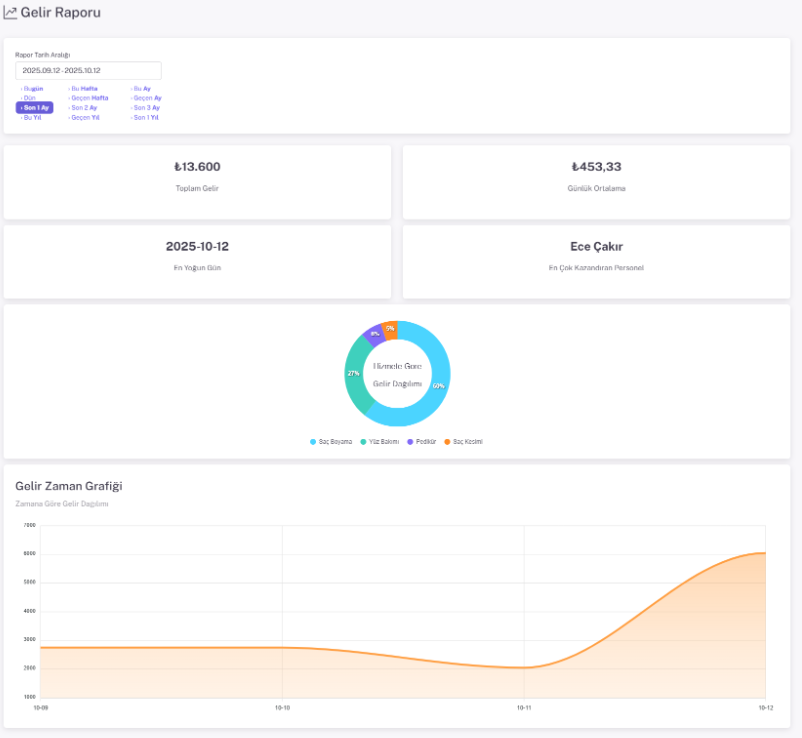Click the Gelir Raporu chart icon
This screenshot has width=802, height=738.
pos(10,13)
